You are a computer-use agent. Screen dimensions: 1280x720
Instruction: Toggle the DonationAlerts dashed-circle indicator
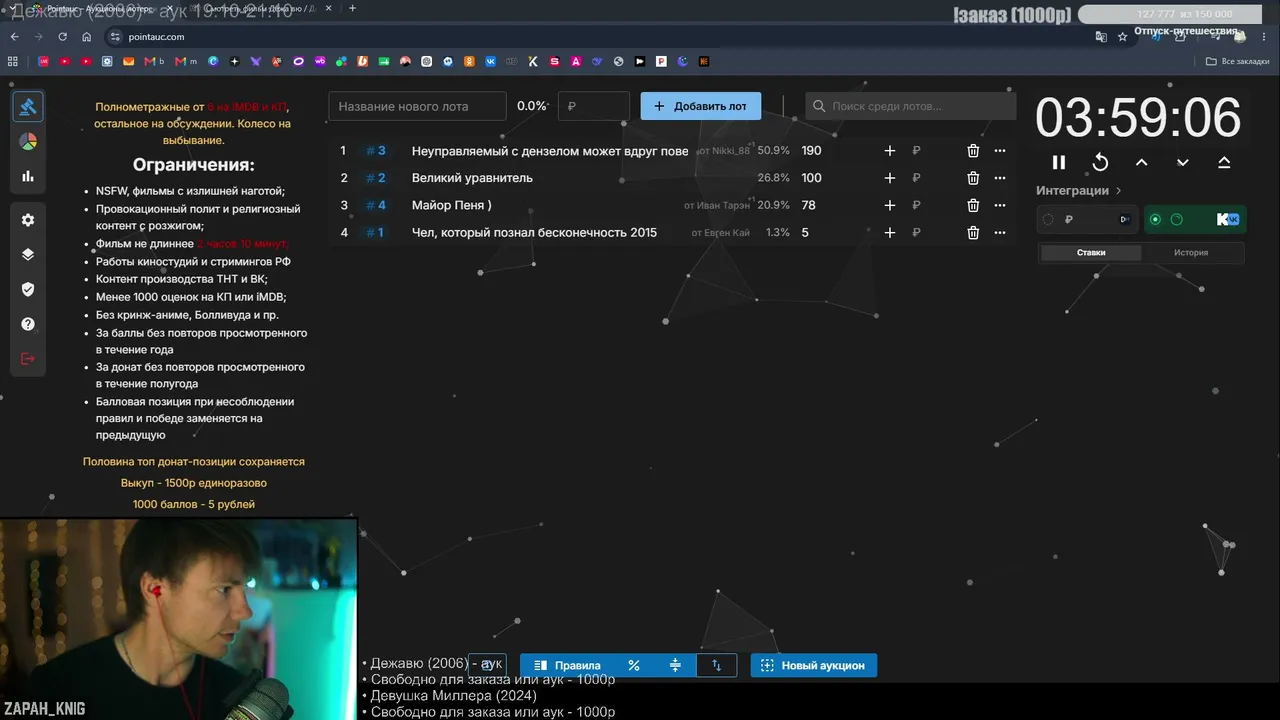(x=1048, y=219)
